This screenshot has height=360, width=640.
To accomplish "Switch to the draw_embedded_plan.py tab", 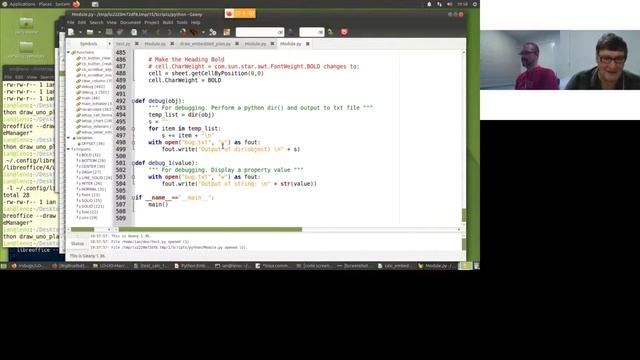I will [x=205, y=44].
